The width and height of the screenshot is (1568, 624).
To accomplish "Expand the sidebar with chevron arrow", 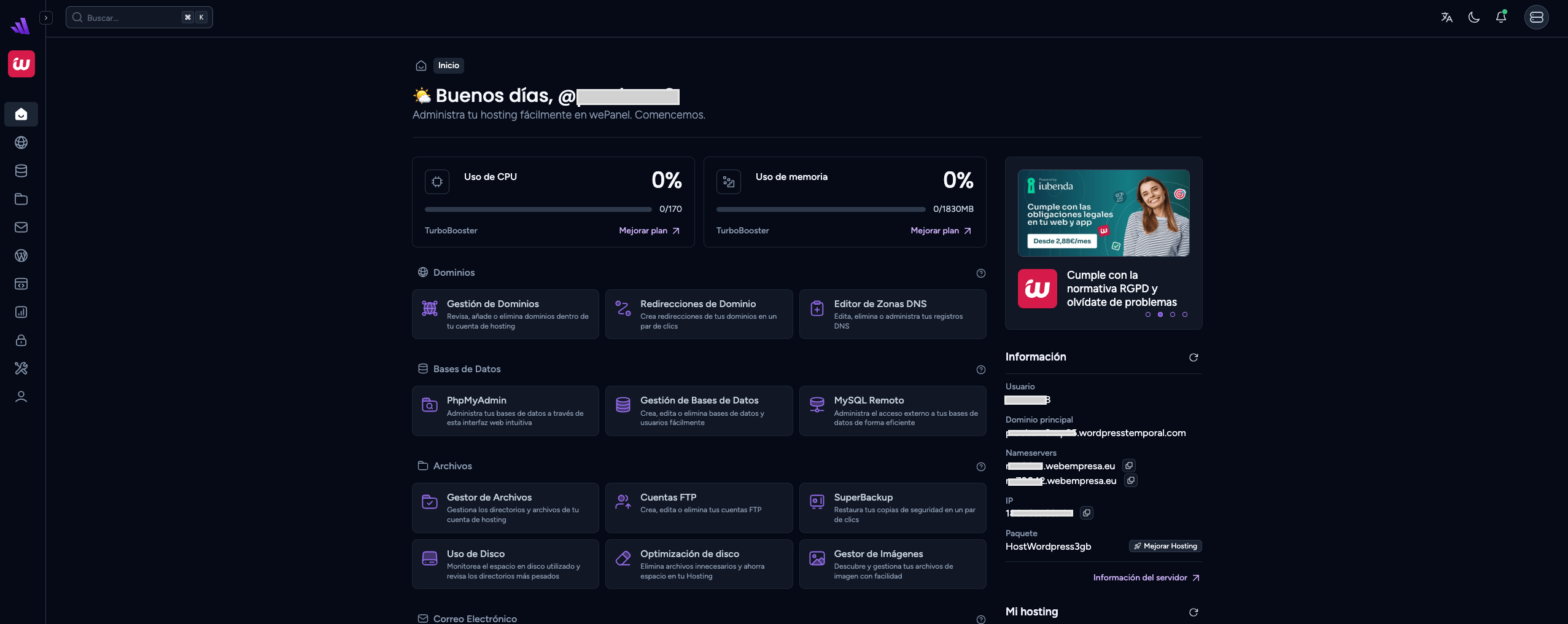I will [46, 18].
